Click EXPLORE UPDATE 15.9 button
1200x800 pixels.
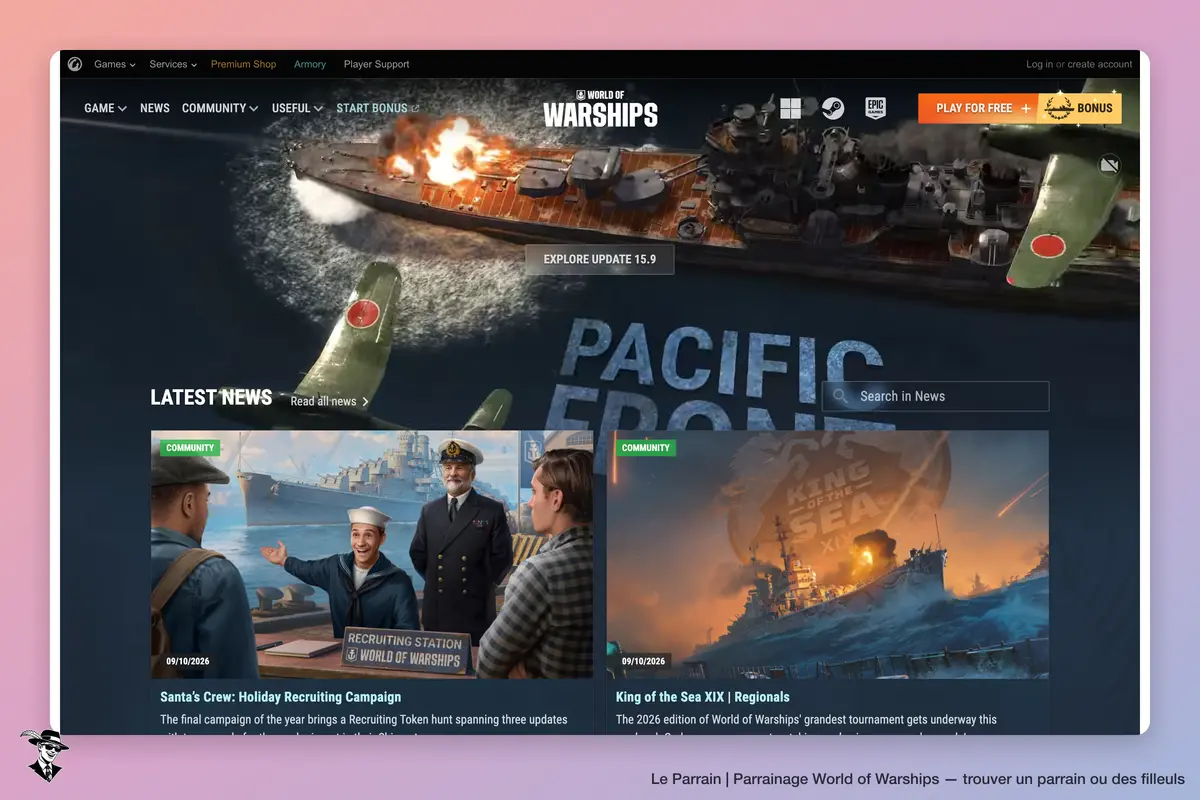click(600, 259)
